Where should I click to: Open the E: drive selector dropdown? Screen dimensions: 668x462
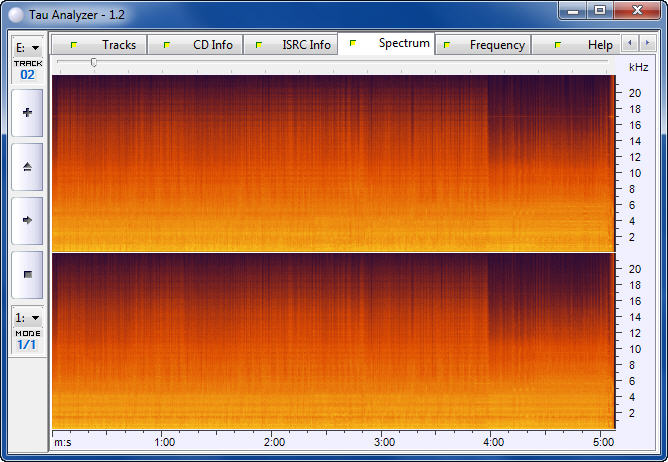(27, 47)
